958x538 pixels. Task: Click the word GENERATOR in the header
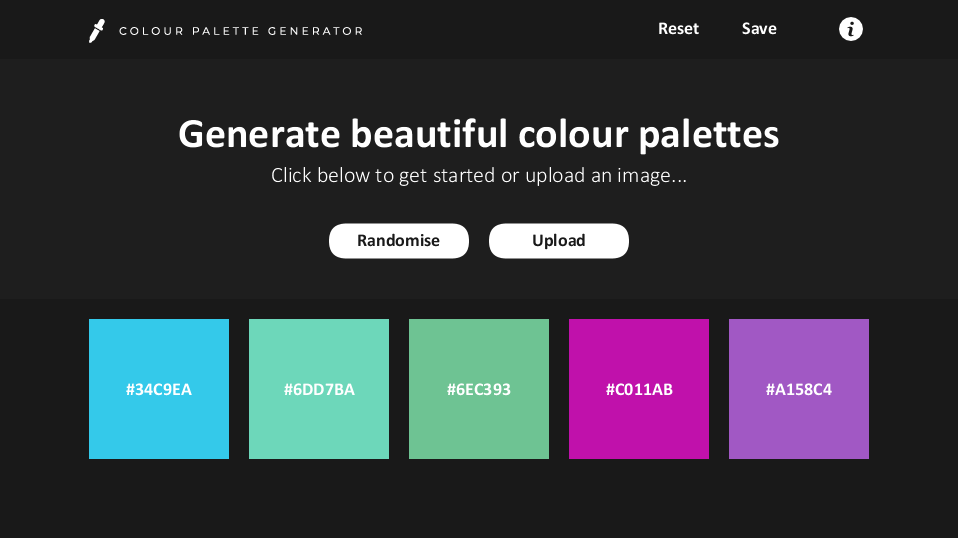coord(315,31)
